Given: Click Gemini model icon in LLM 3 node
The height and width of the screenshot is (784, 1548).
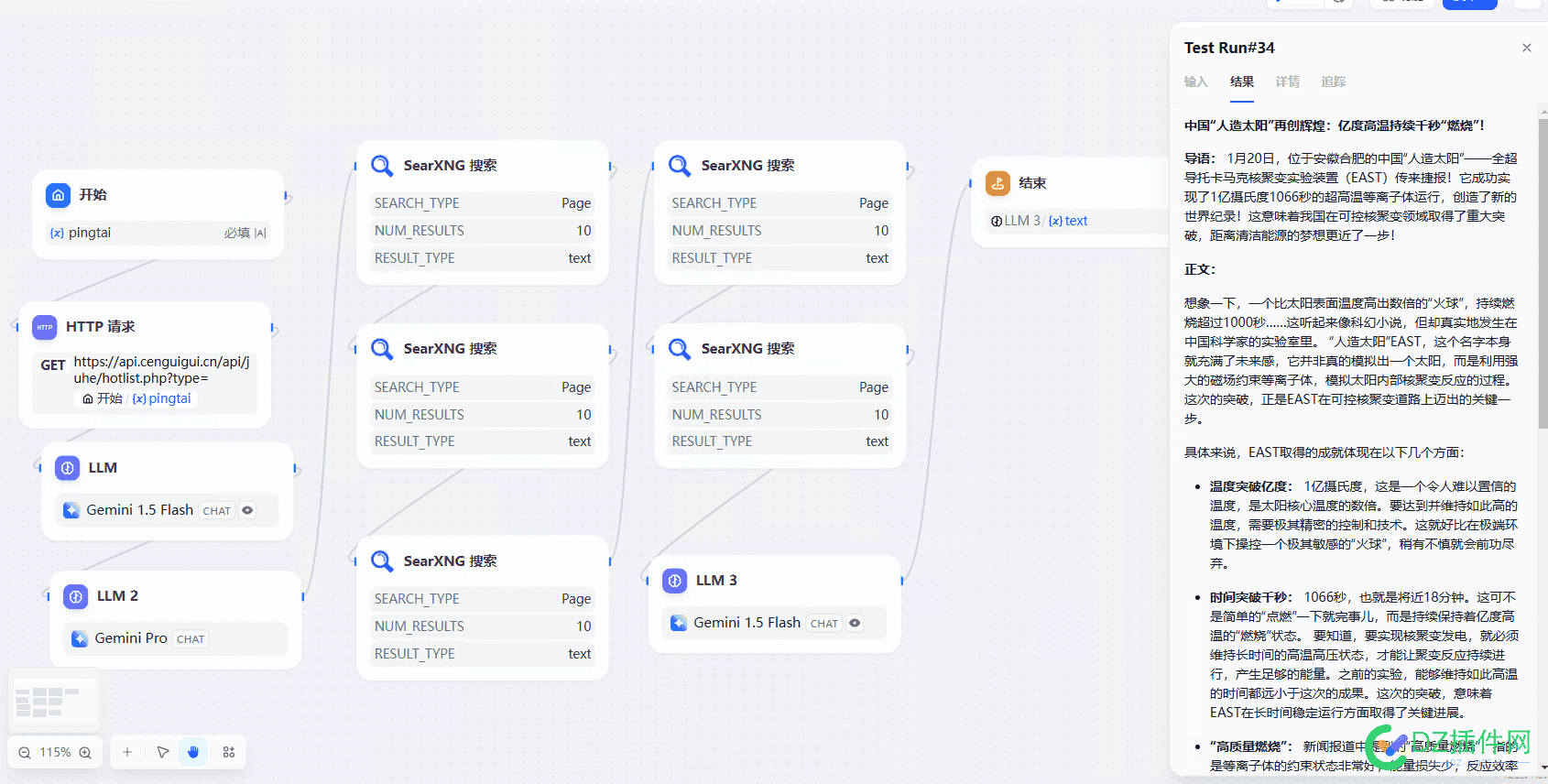Looking at the screenshot, I should 679,623.
